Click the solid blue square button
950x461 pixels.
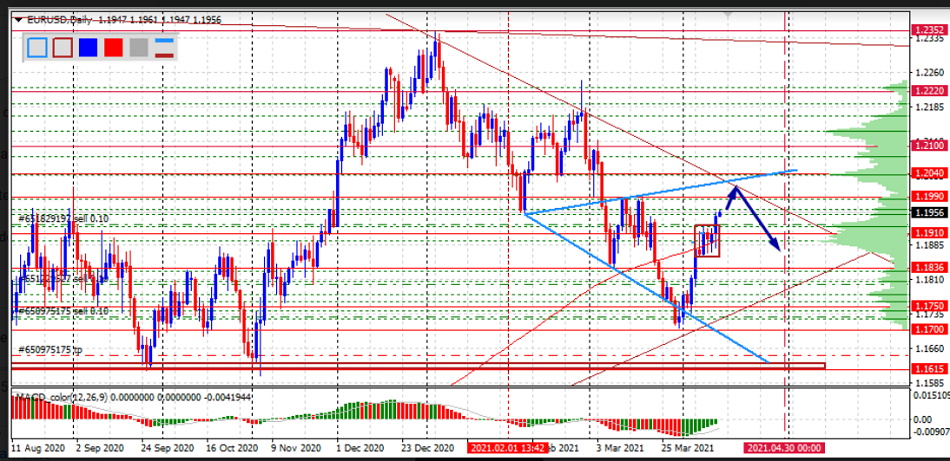click(88, 46)
